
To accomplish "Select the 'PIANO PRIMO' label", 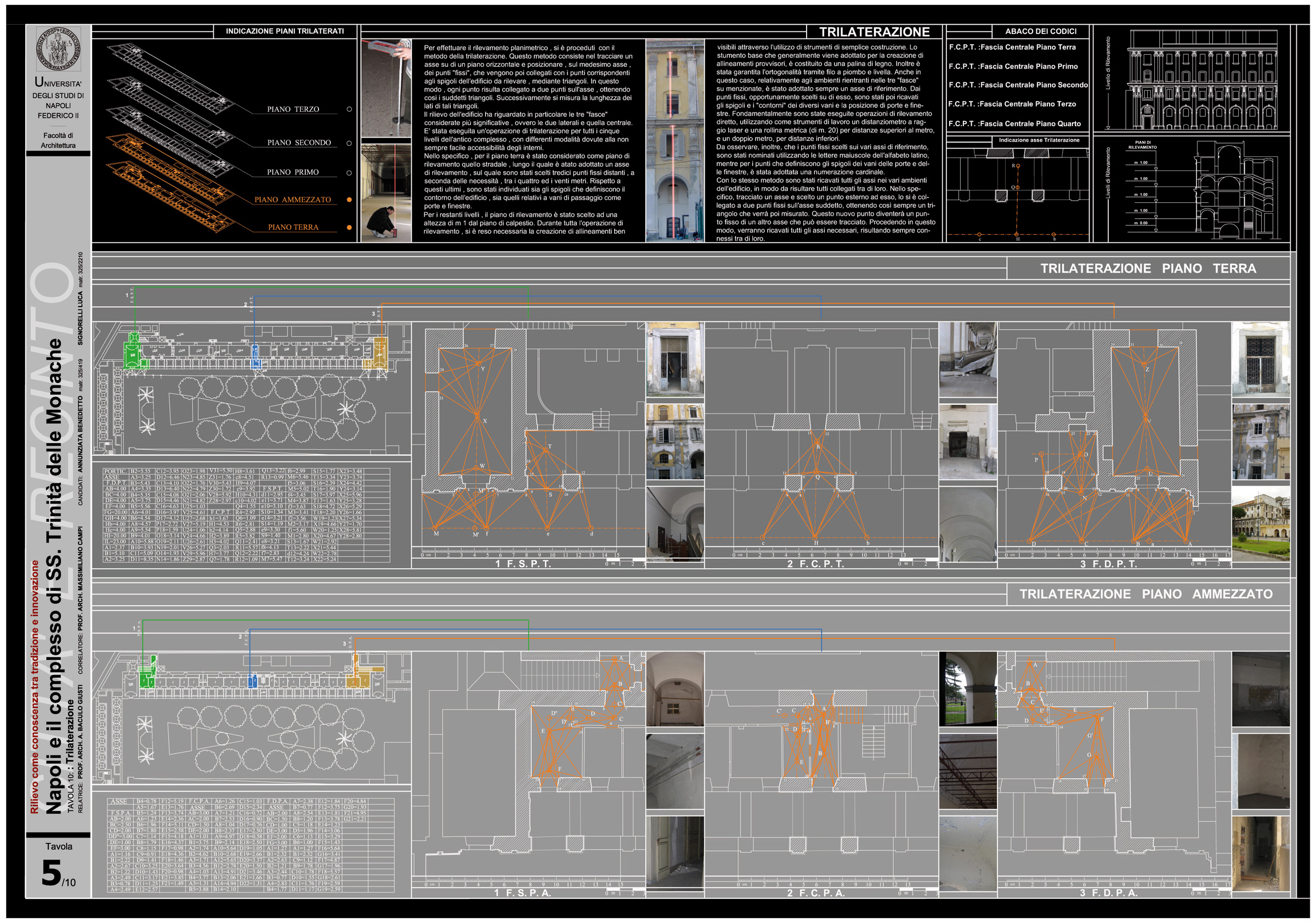I will pos(292,172).
